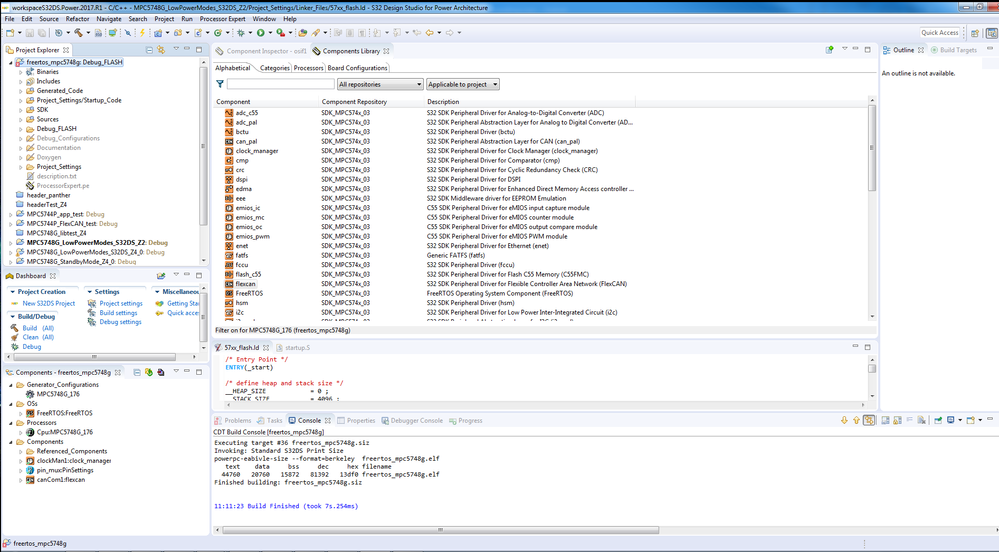Click the Flash lightning bolt toolbar icon
Image resolution: width=999 pixels, height=552 pixels.
point(142,33)
